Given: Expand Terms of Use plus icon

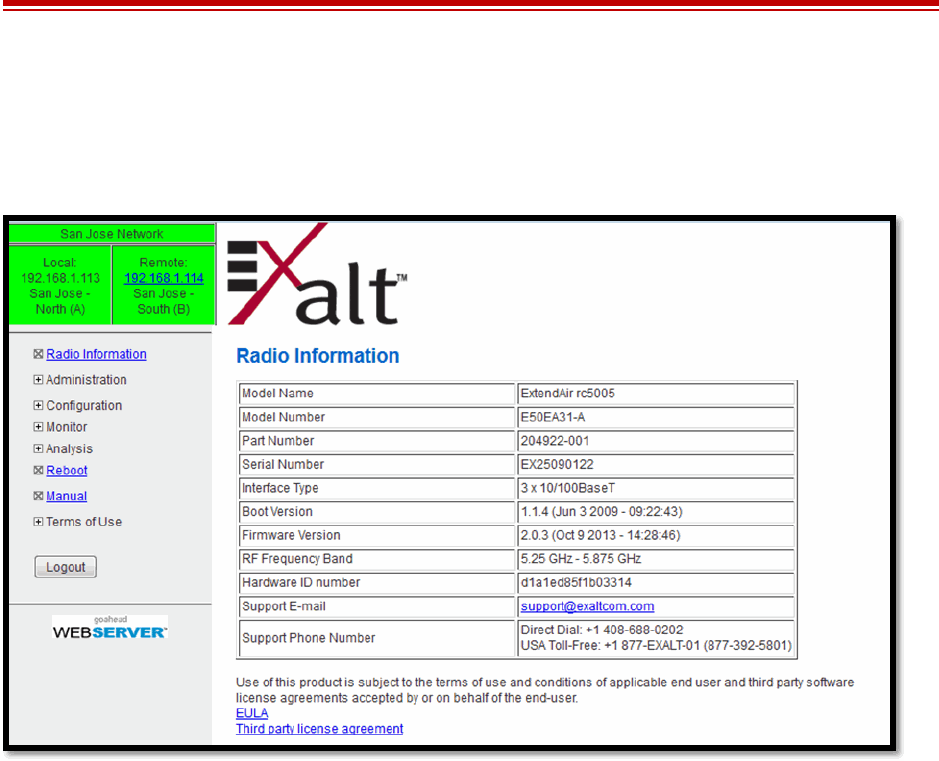Looking at the screenshot, I should click(x=38, y=522).
